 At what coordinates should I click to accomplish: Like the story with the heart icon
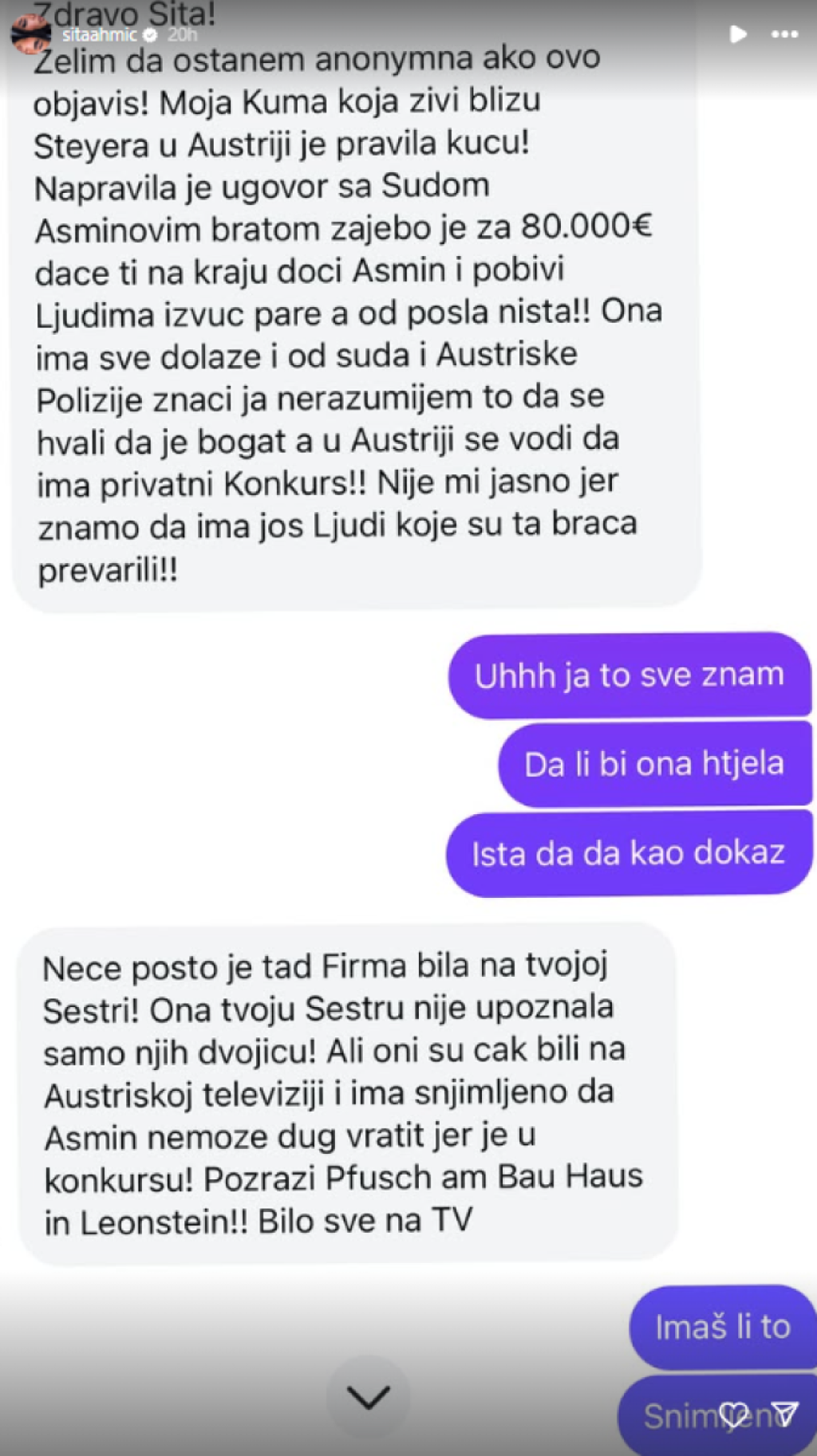click(734, 1415)
